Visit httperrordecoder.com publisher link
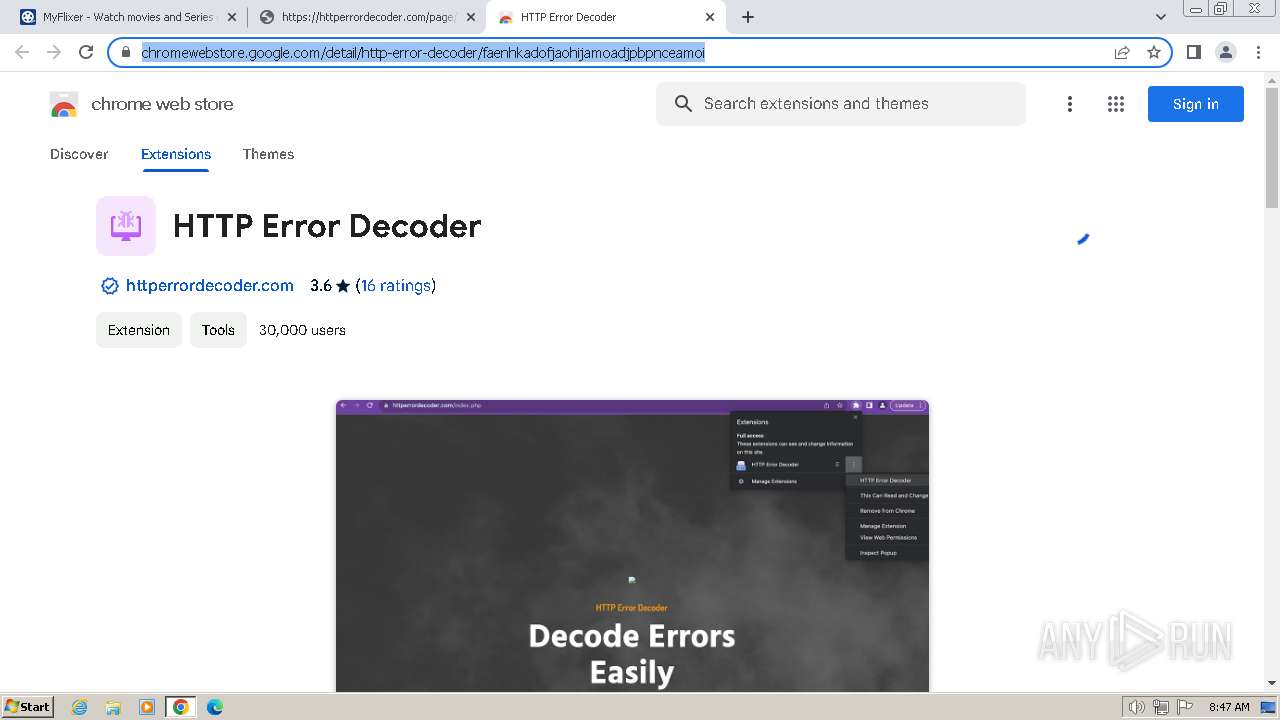Screen dimensions: 1280x720 (210, 286)
